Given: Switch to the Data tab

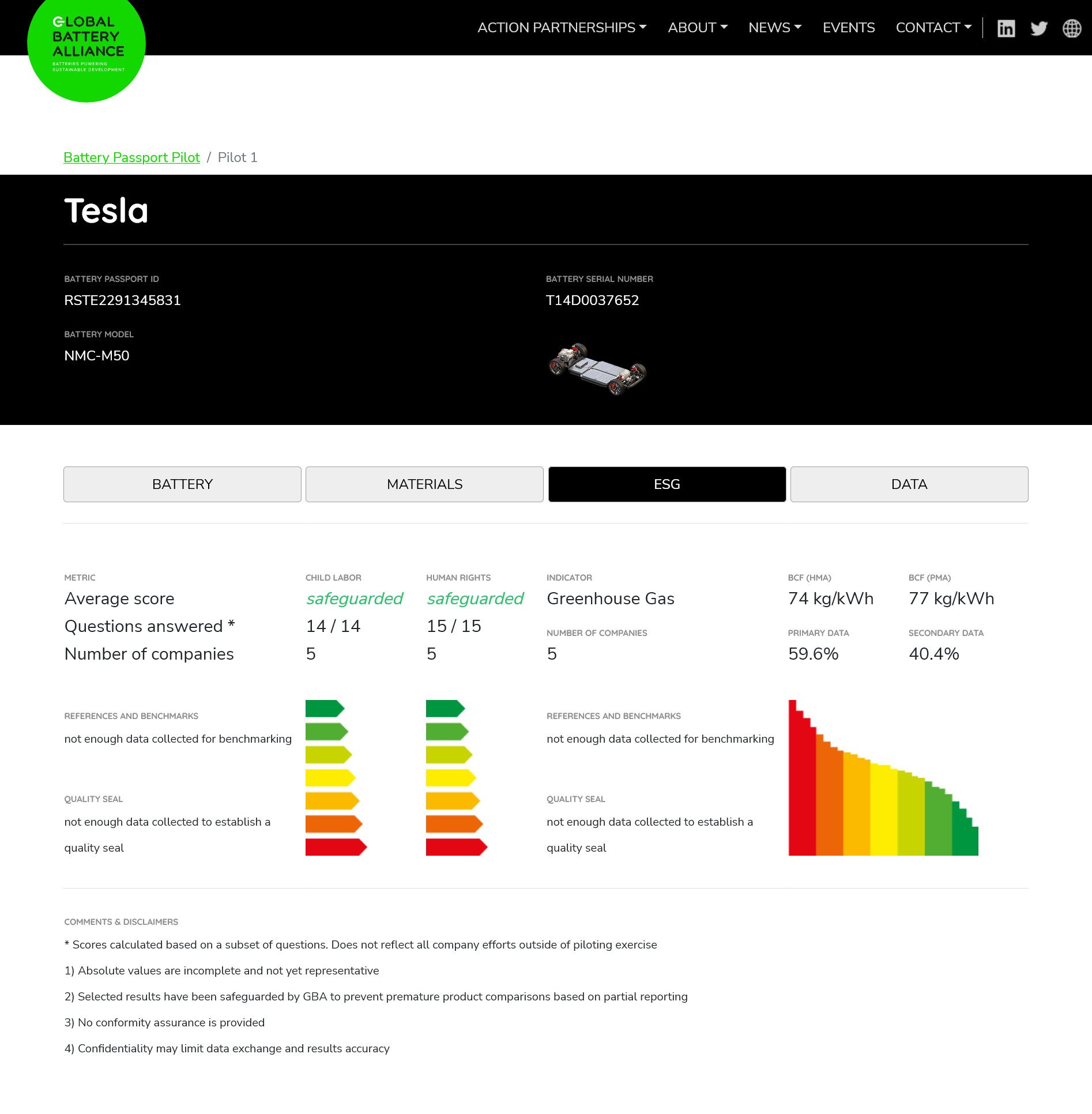Looking at the screenshot, I should [x=909, y=484].
